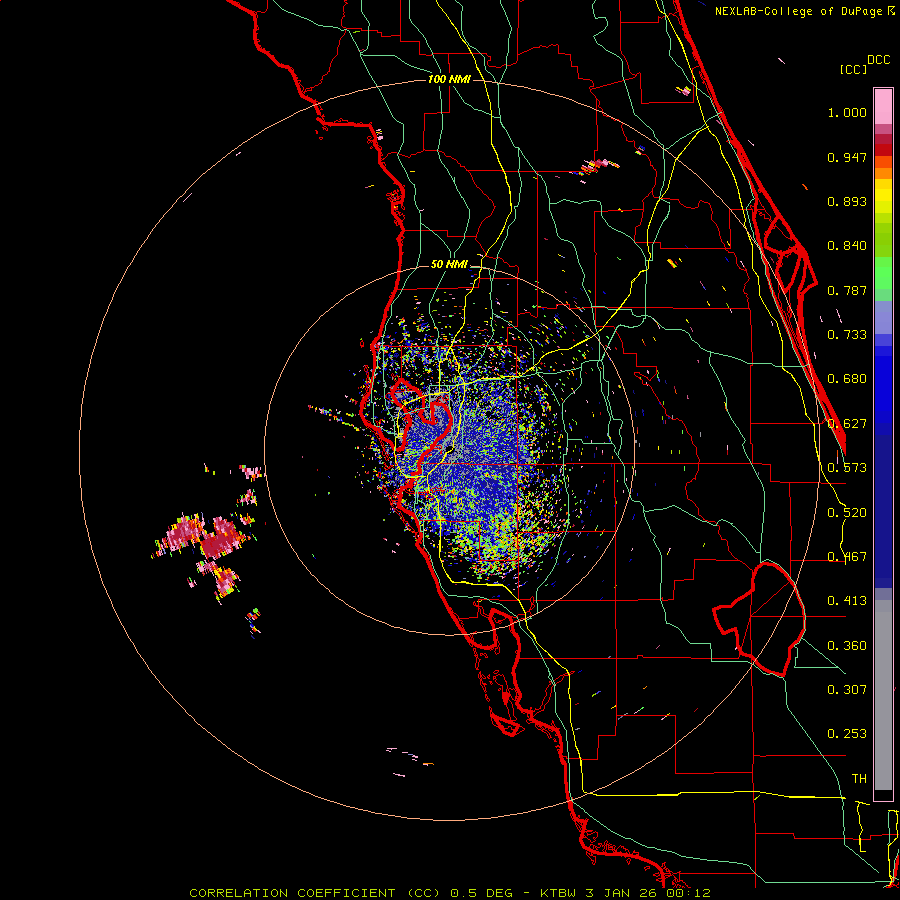Click the 0.520 scale value
The image size is (900, 900).
847,513
